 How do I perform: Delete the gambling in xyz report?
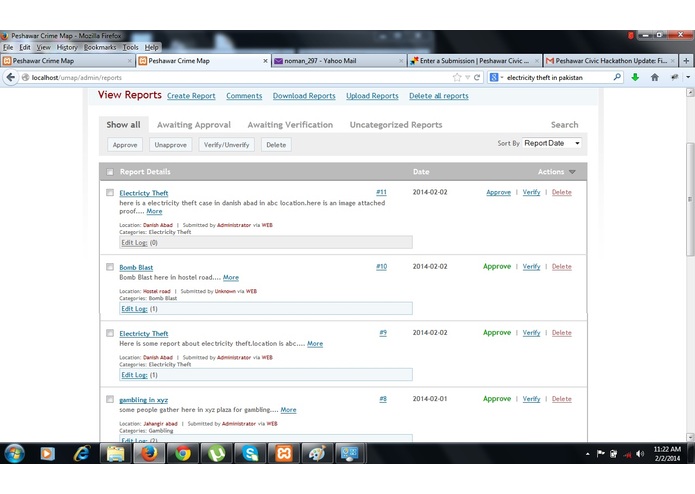tap(562, 399)
